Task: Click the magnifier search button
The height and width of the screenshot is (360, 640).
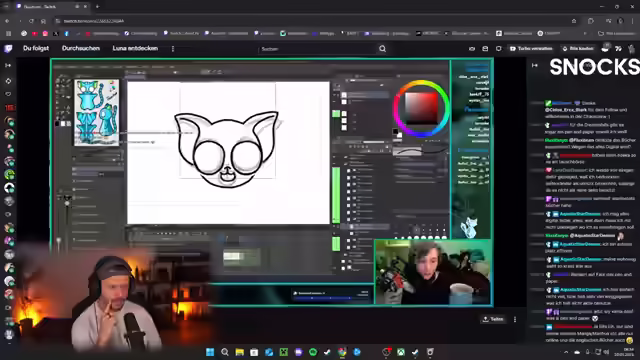Action: click(382, 49)
